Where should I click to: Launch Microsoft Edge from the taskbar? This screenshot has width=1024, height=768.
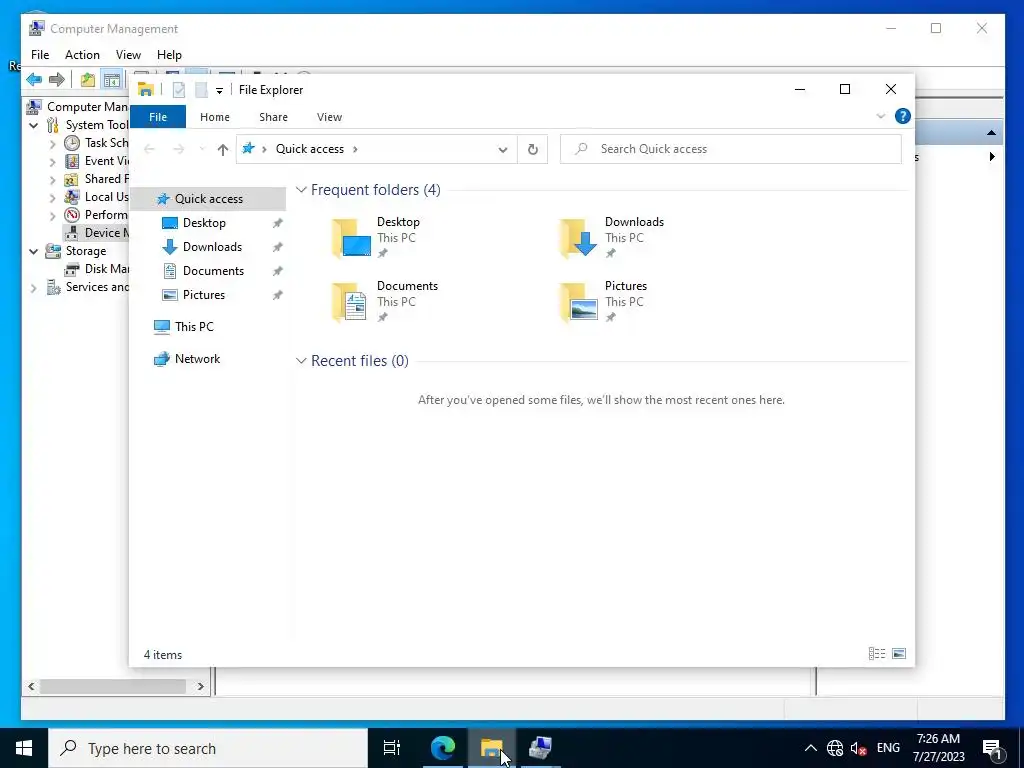pyautogui.click(x=442, y=748)
